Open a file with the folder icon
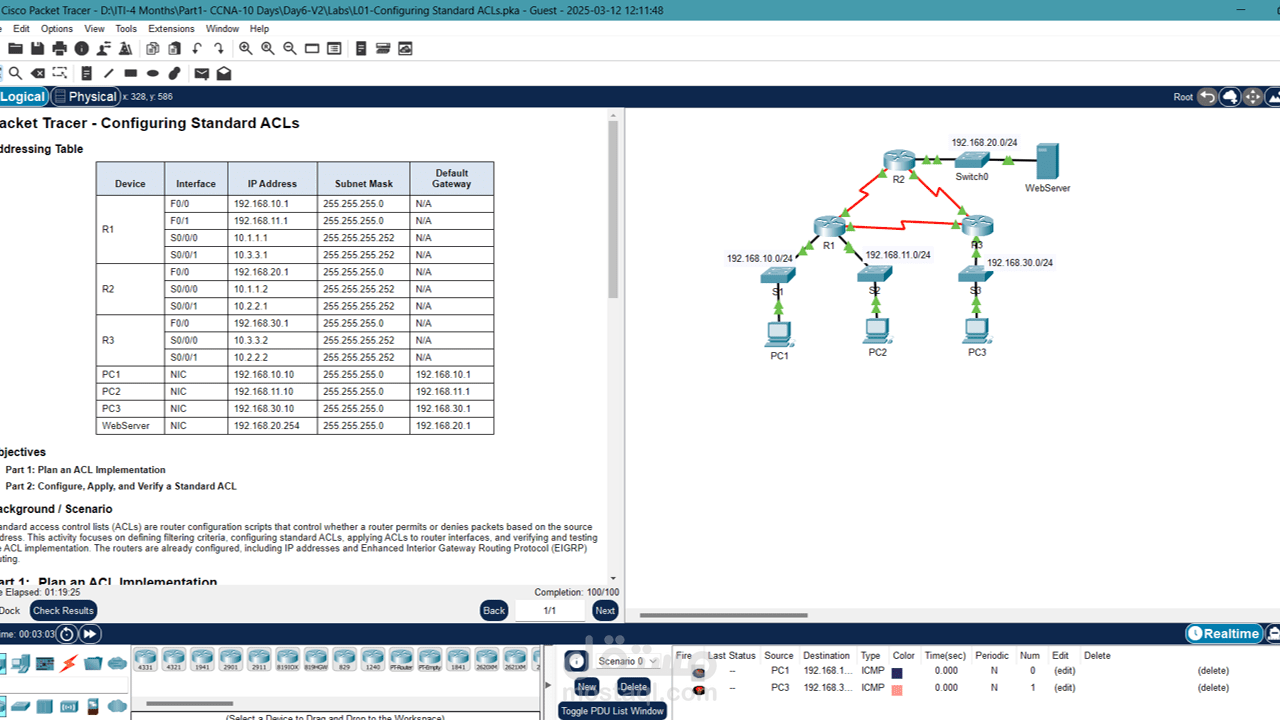1280x720 pixels. [15, 48]
